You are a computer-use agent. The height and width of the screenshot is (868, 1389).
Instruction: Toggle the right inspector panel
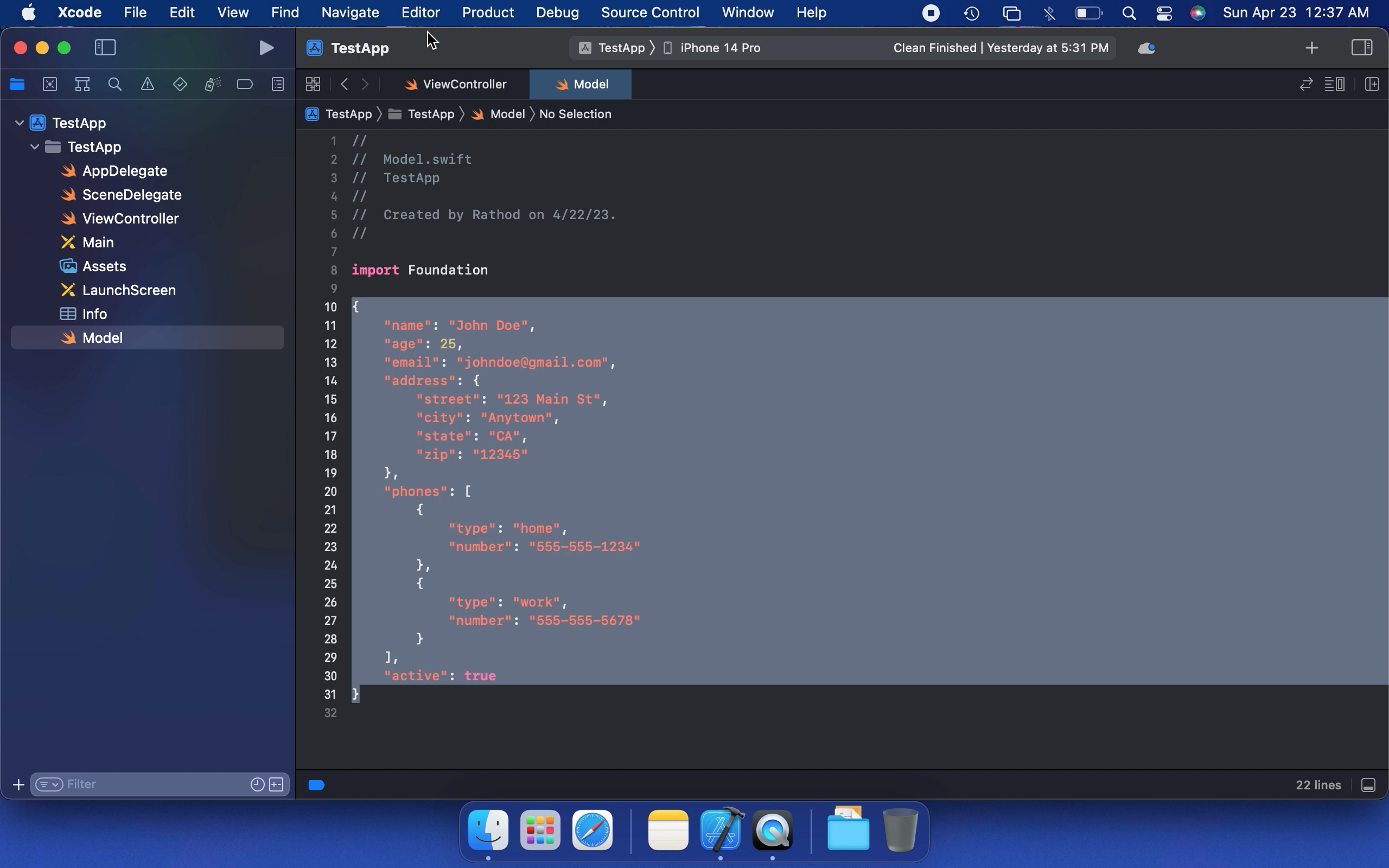[1361, 48]
